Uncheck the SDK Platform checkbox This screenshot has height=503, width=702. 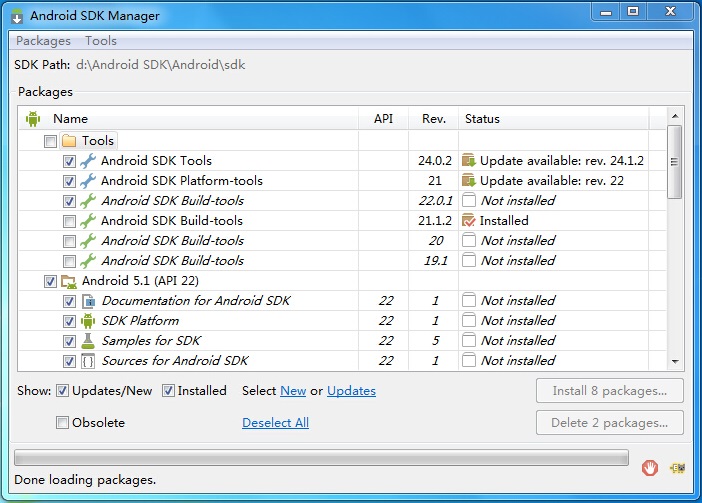69,321
